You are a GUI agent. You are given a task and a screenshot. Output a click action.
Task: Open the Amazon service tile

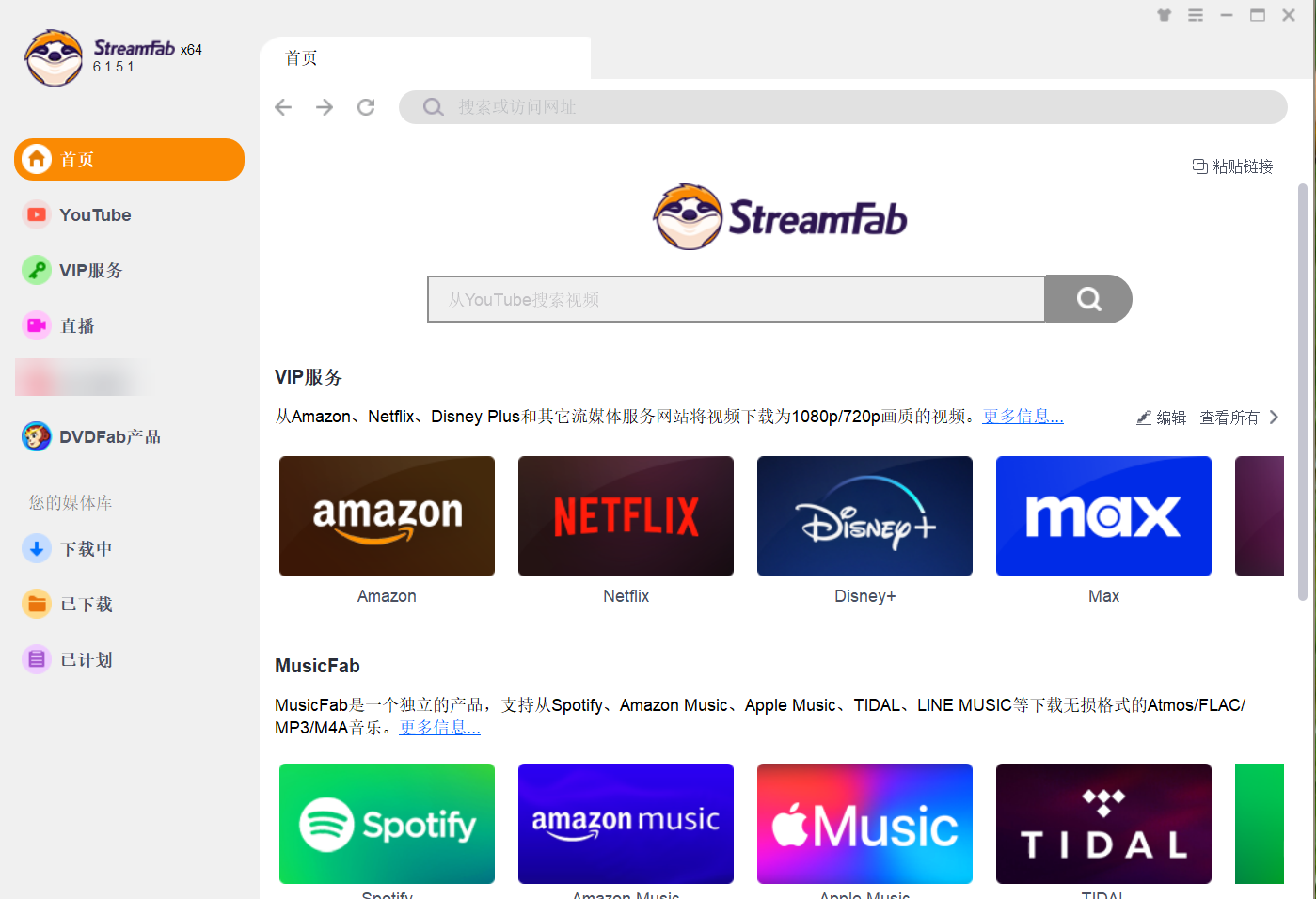coord(387,516)
